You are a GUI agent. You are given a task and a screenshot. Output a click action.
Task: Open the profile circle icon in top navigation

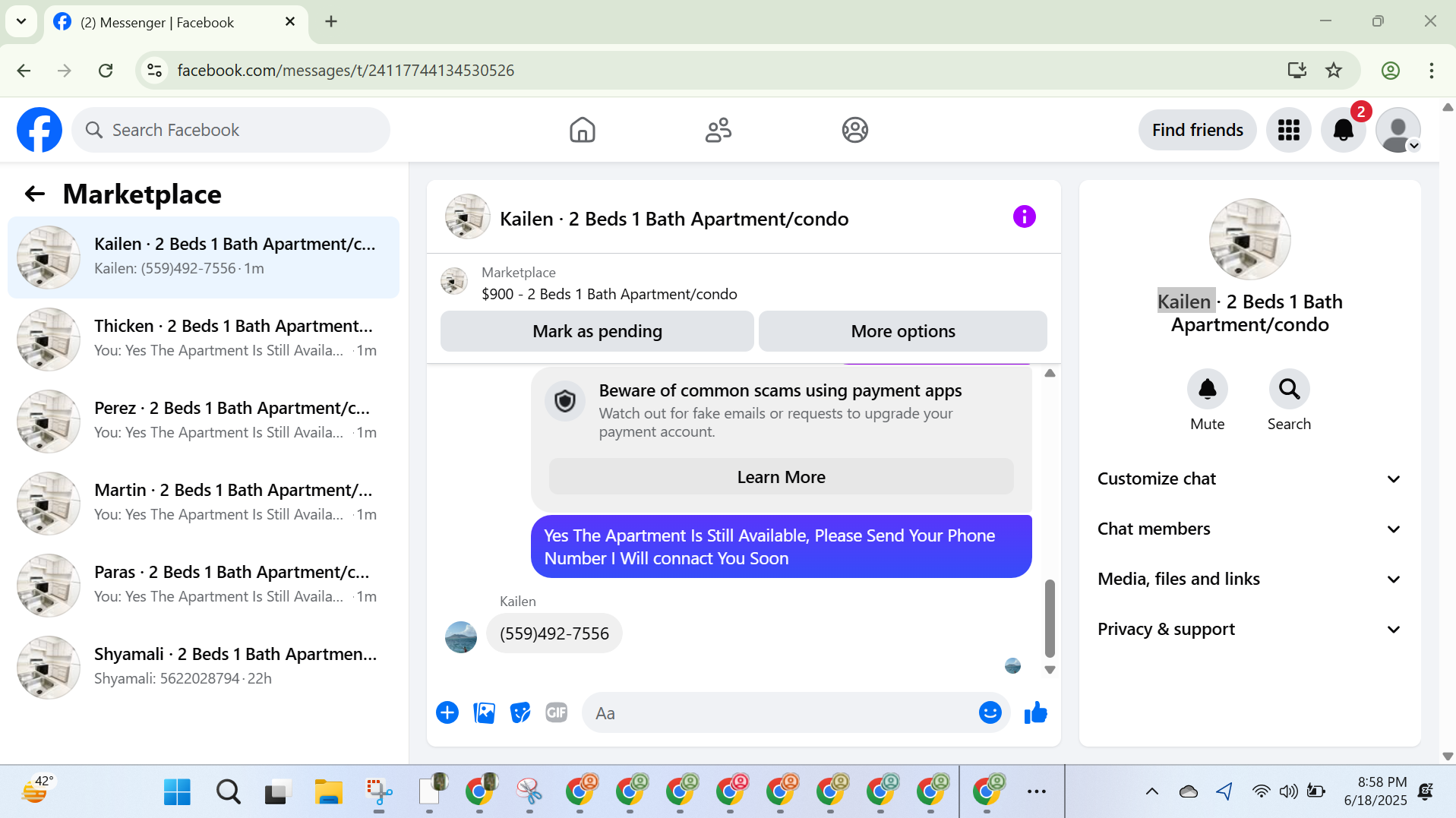tap(855, 130)
